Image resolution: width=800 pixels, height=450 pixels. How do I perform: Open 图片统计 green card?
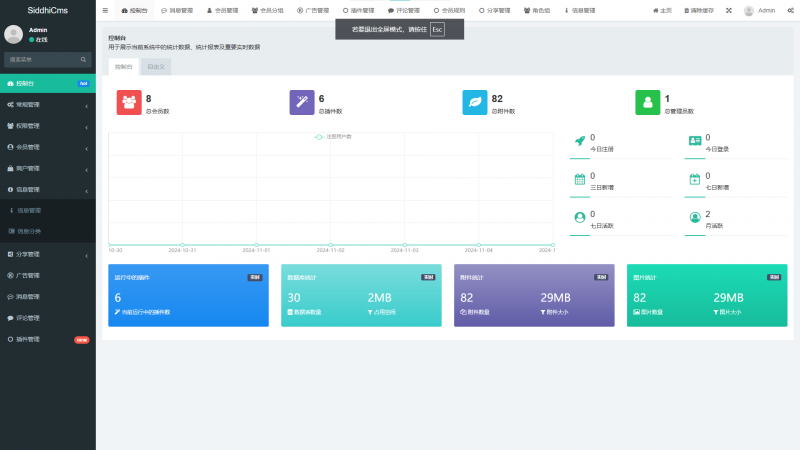point(707,295)
